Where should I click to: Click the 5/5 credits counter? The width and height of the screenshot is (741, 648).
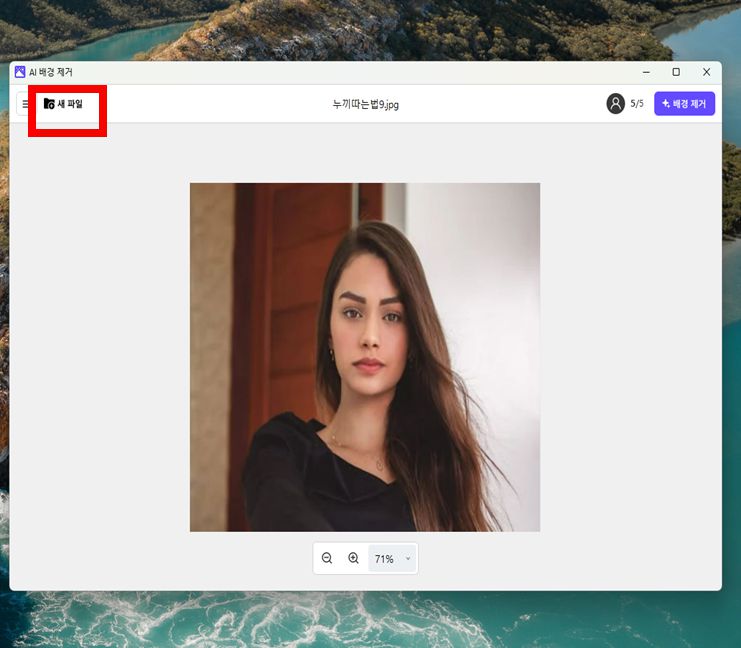[637, 104]
